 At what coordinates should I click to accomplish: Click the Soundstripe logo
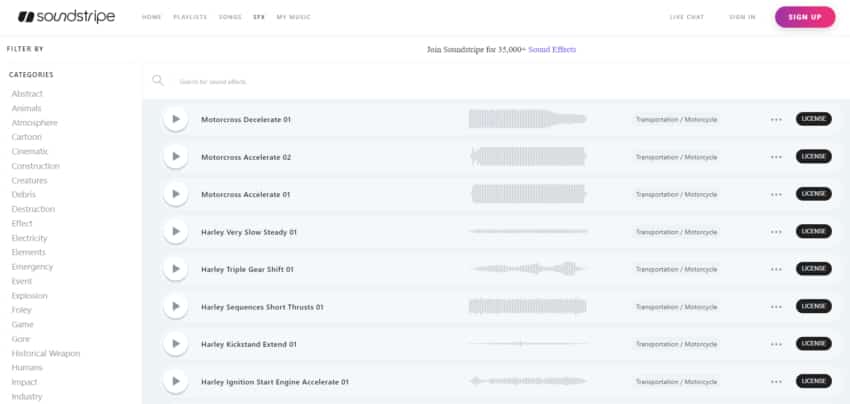[x=66, y=17]
